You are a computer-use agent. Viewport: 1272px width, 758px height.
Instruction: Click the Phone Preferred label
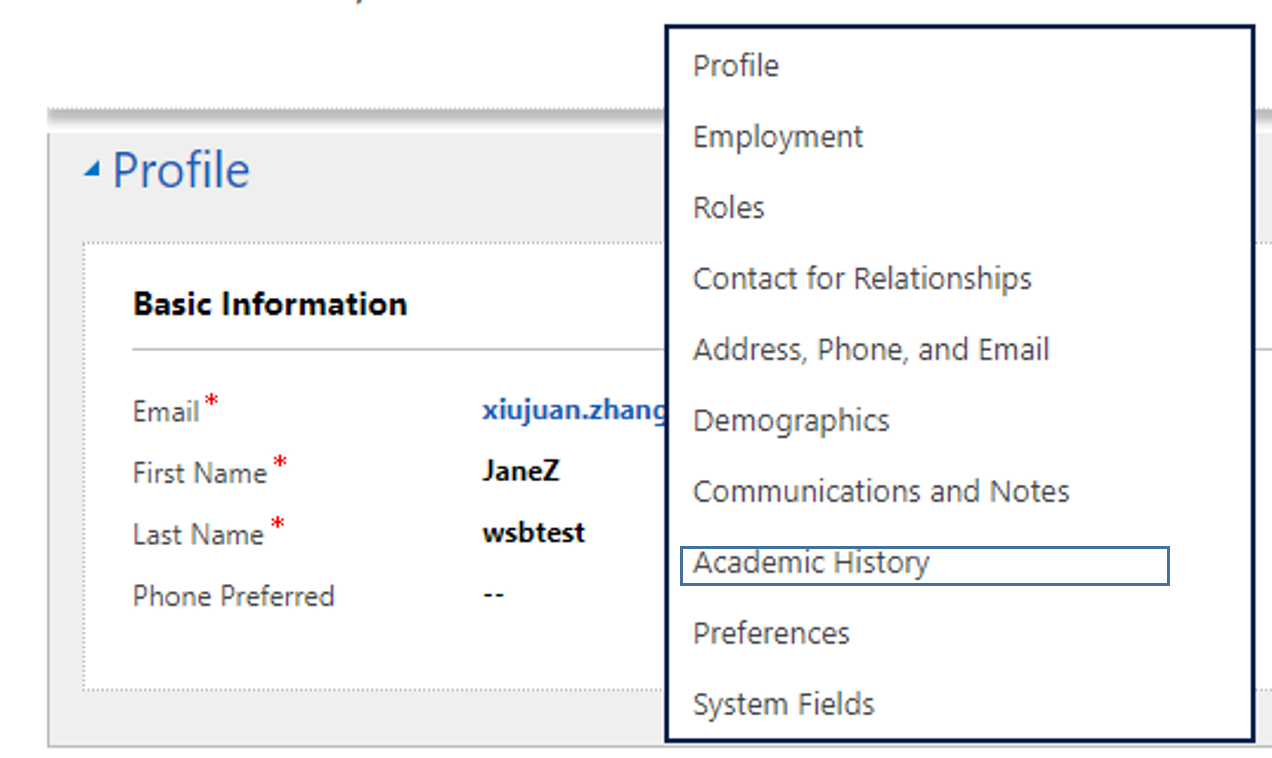pos(233,597)
